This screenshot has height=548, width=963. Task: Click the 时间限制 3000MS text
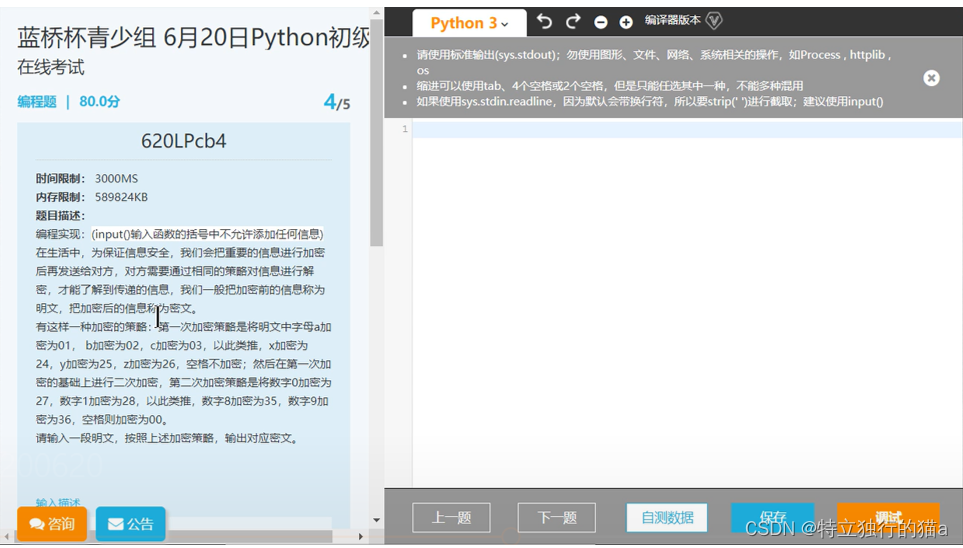[87, 179]
